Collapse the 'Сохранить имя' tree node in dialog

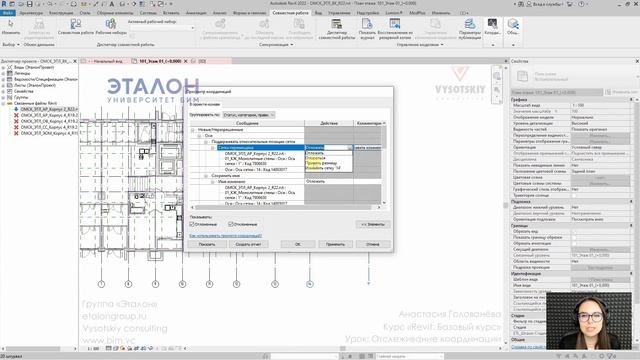point(206,176)
